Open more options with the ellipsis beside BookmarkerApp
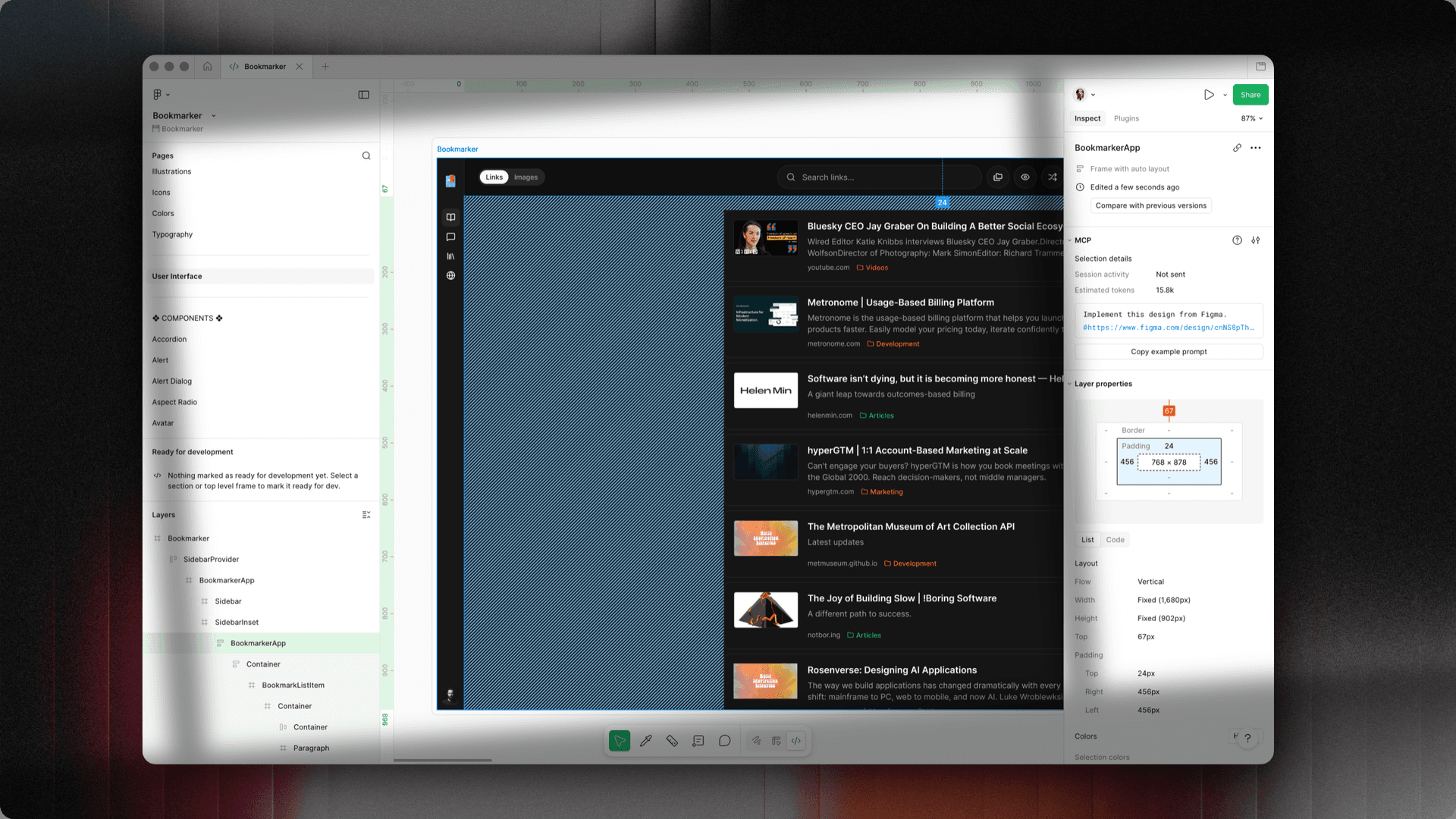Viewport: 1456px width, 819px height. tap(1257, 148)
